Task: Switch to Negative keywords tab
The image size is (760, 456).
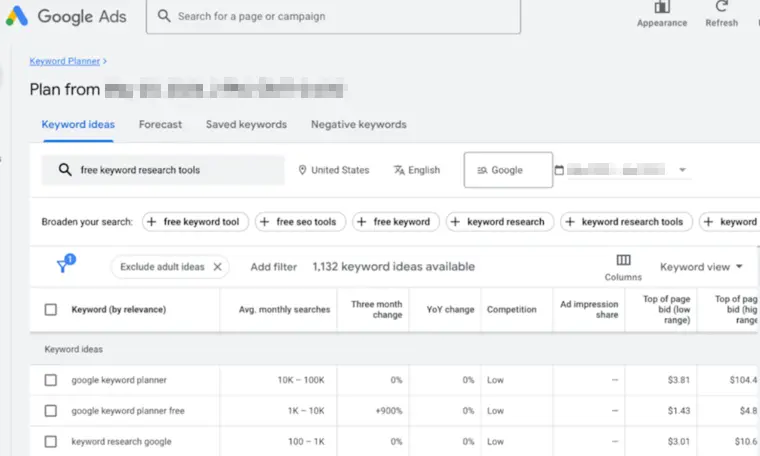Action: pyautogui.click(x=359, y=125)
